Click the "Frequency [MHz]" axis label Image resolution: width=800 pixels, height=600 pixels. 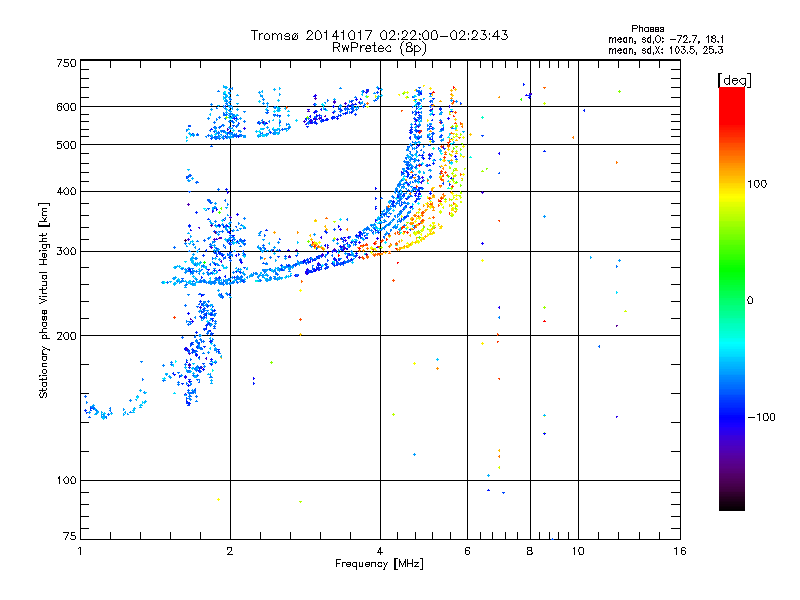[x=379, y=564]
